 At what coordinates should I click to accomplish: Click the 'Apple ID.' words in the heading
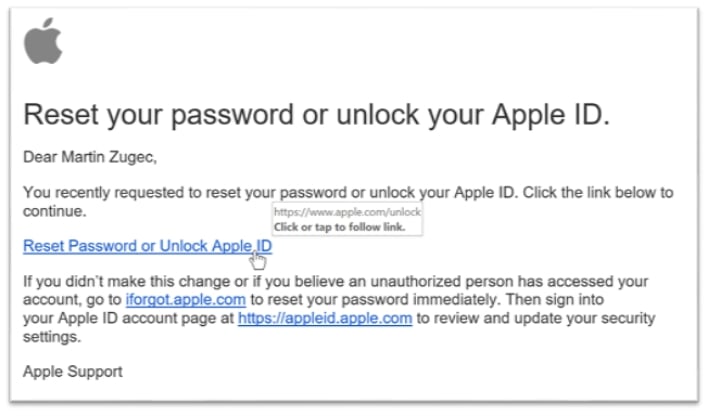pos(550,115)
